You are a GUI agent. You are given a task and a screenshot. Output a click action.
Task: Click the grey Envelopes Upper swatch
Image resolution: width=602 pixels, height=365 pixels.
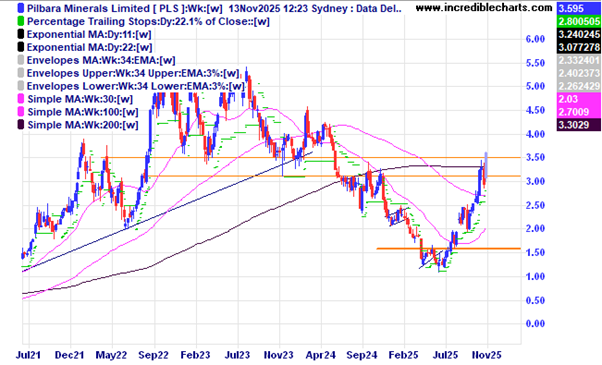pyautogui.click(x=21, y=73)
